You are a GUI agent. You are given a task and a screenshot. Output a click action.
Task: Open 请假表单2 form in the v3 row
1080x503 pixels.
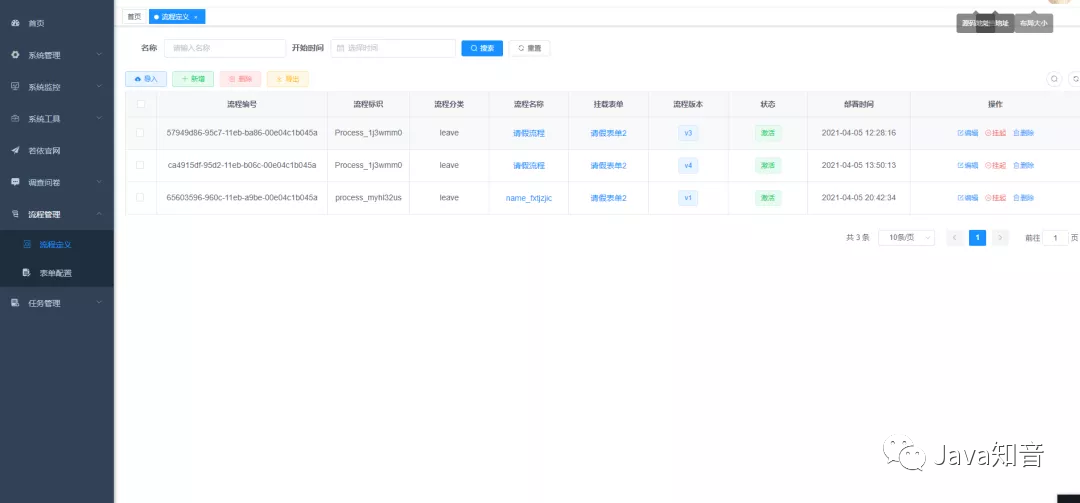coord(608,133)
